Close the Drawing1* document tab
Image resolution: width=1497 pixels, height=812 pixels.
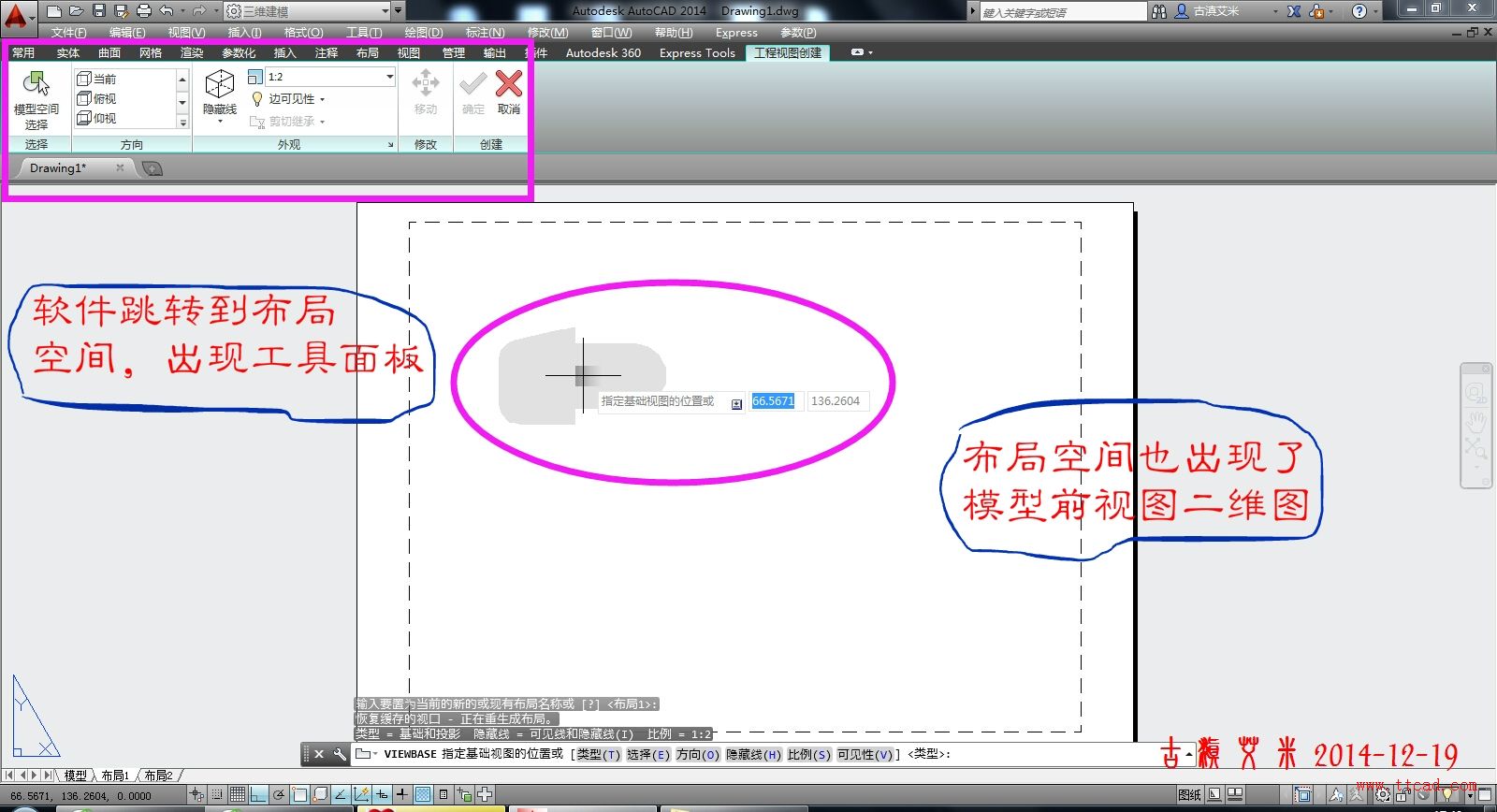(120, 168)
